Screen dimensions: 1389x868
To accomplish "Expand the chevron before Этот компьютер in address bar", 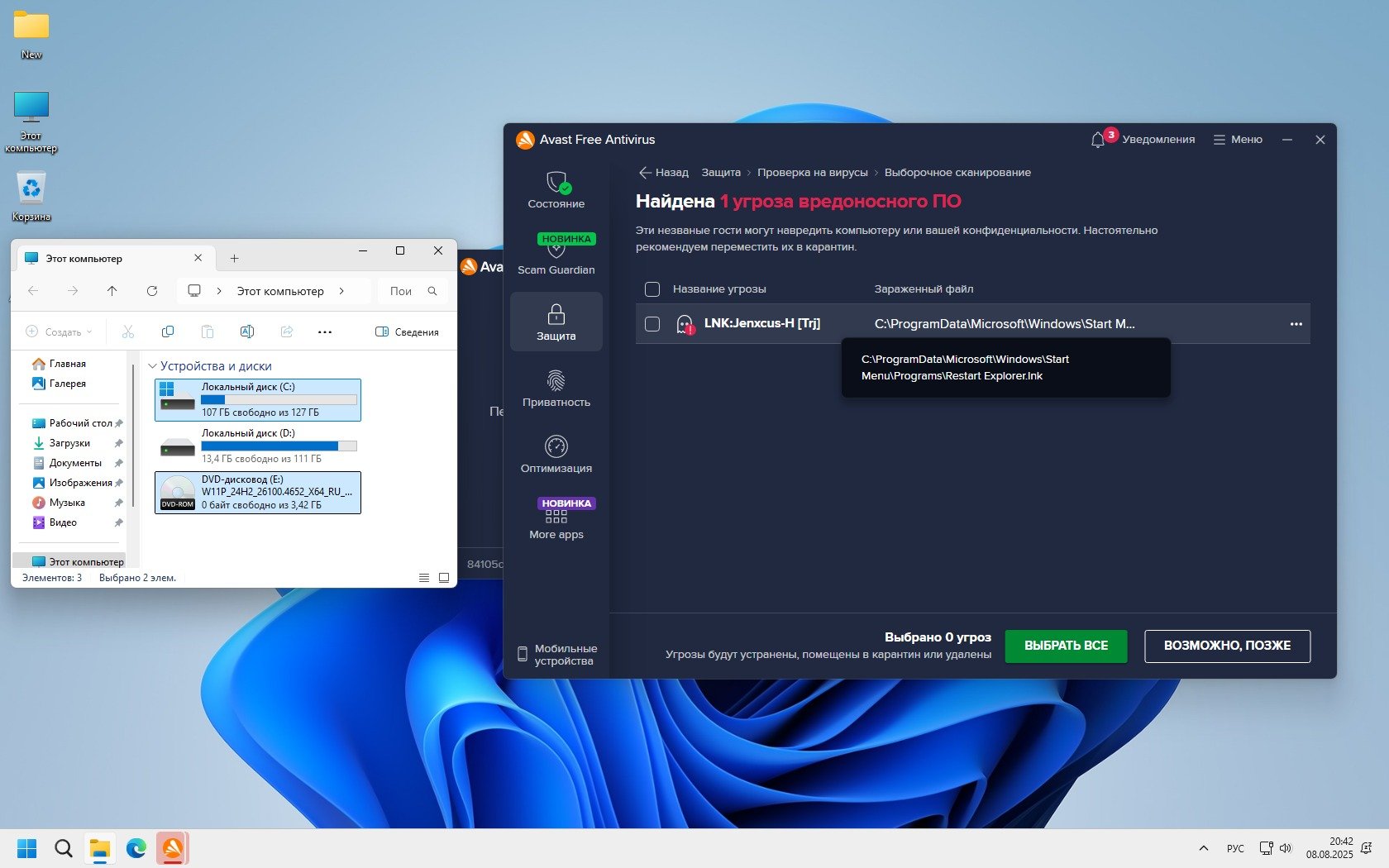I will pos(219,291).
